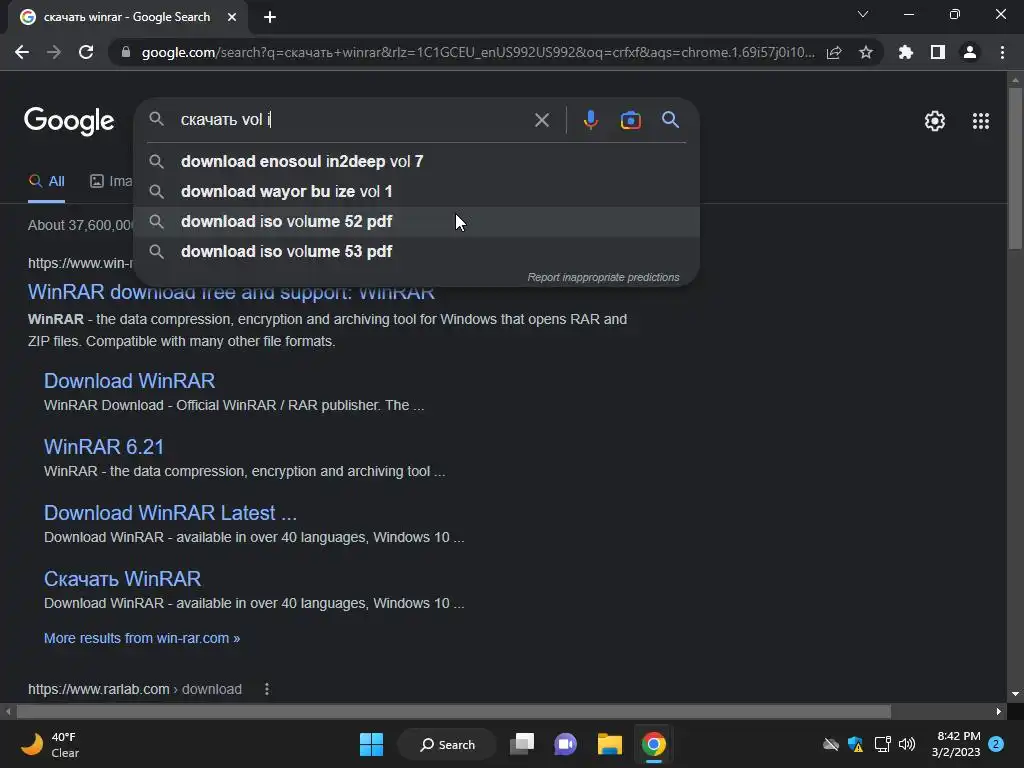Click scroll right arrow at bottom
This screenshot has height=768, width=1024.
999,711
